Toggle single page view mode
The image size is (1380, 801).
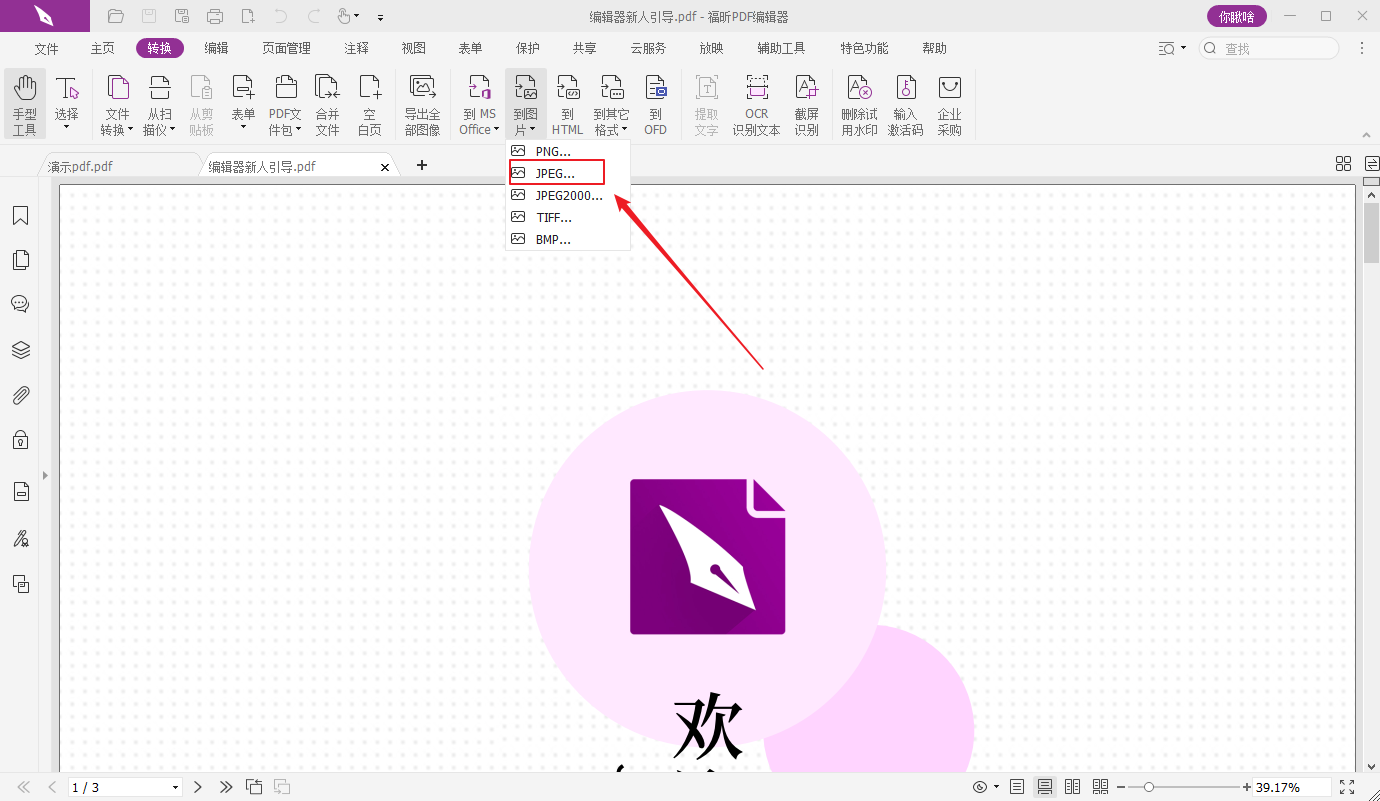click(x=1017, y=787)
